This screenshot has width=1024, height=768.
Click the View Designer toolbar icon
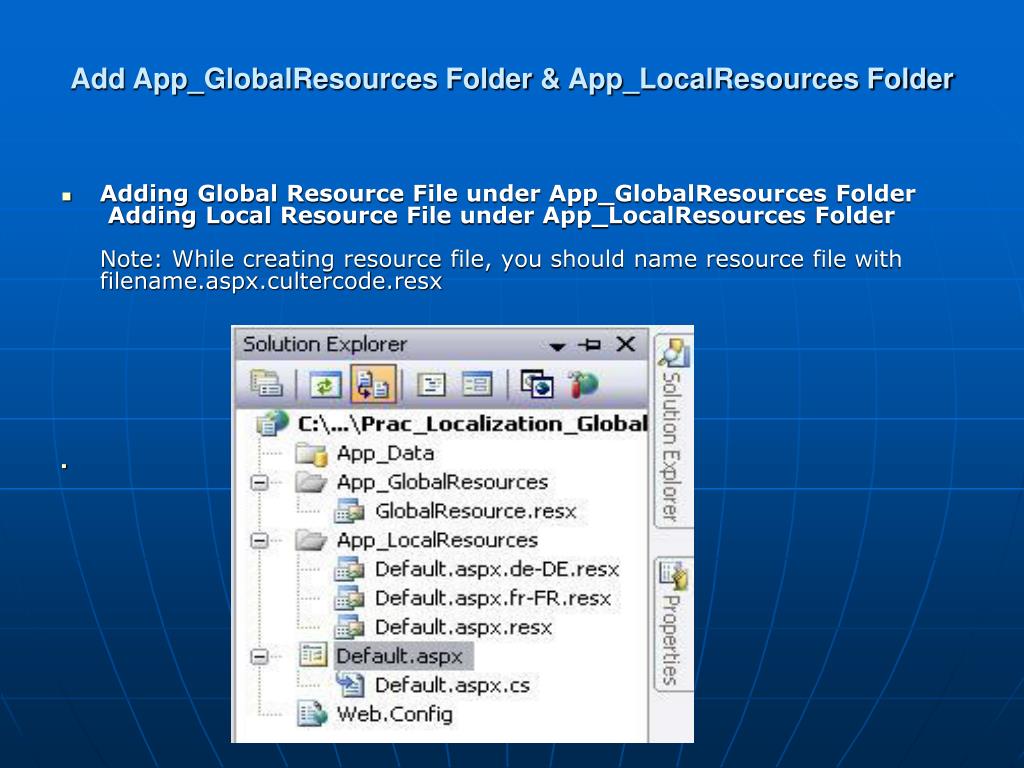point(476,384)
